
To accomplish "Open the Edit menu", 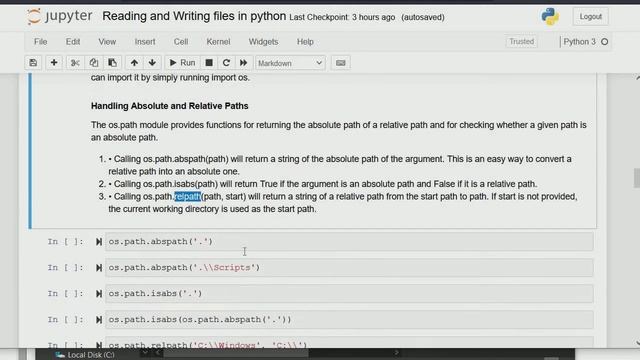I will click(73, 42).
